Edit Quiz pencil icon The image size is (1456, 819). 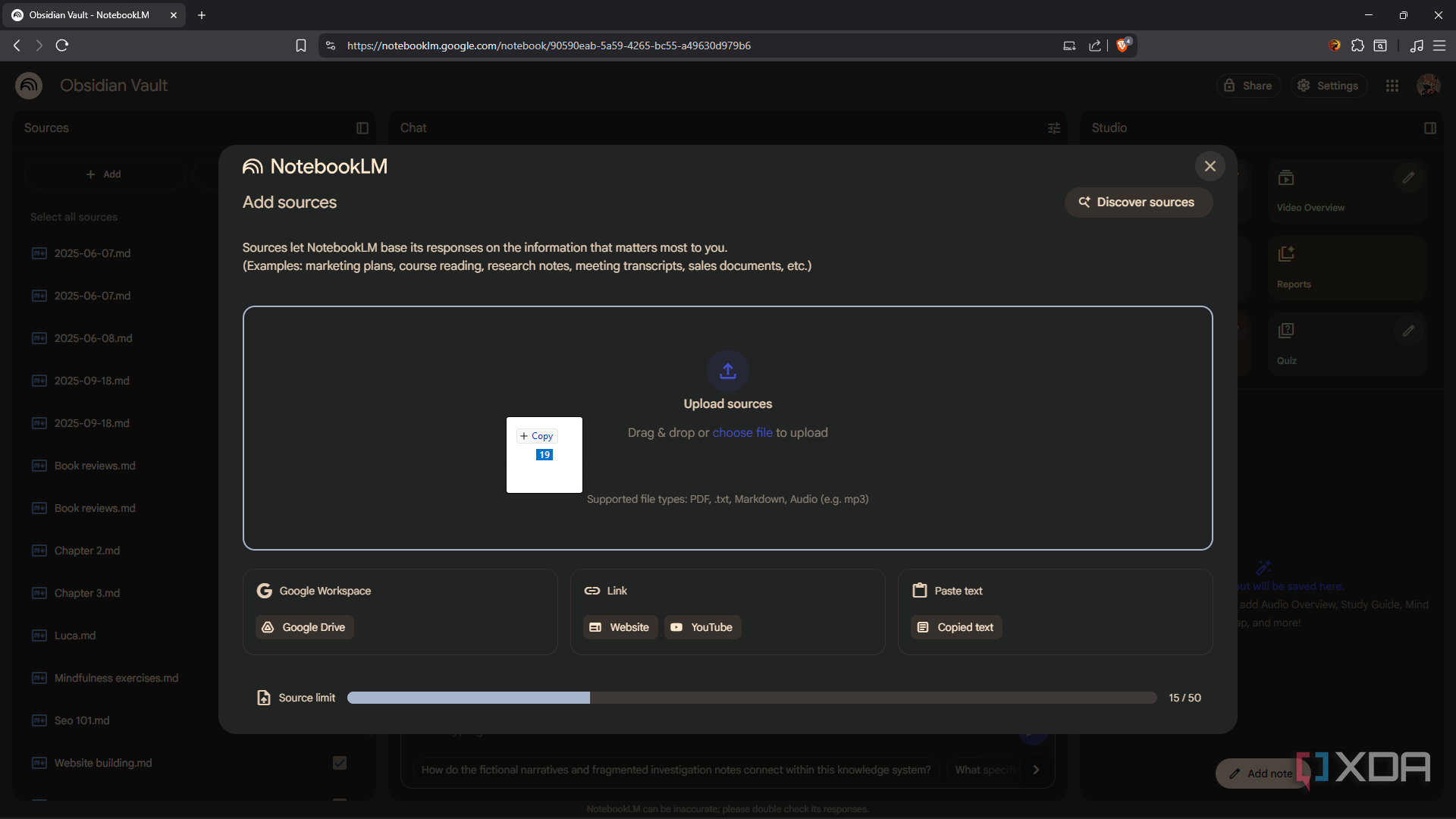click(1408, 331)
